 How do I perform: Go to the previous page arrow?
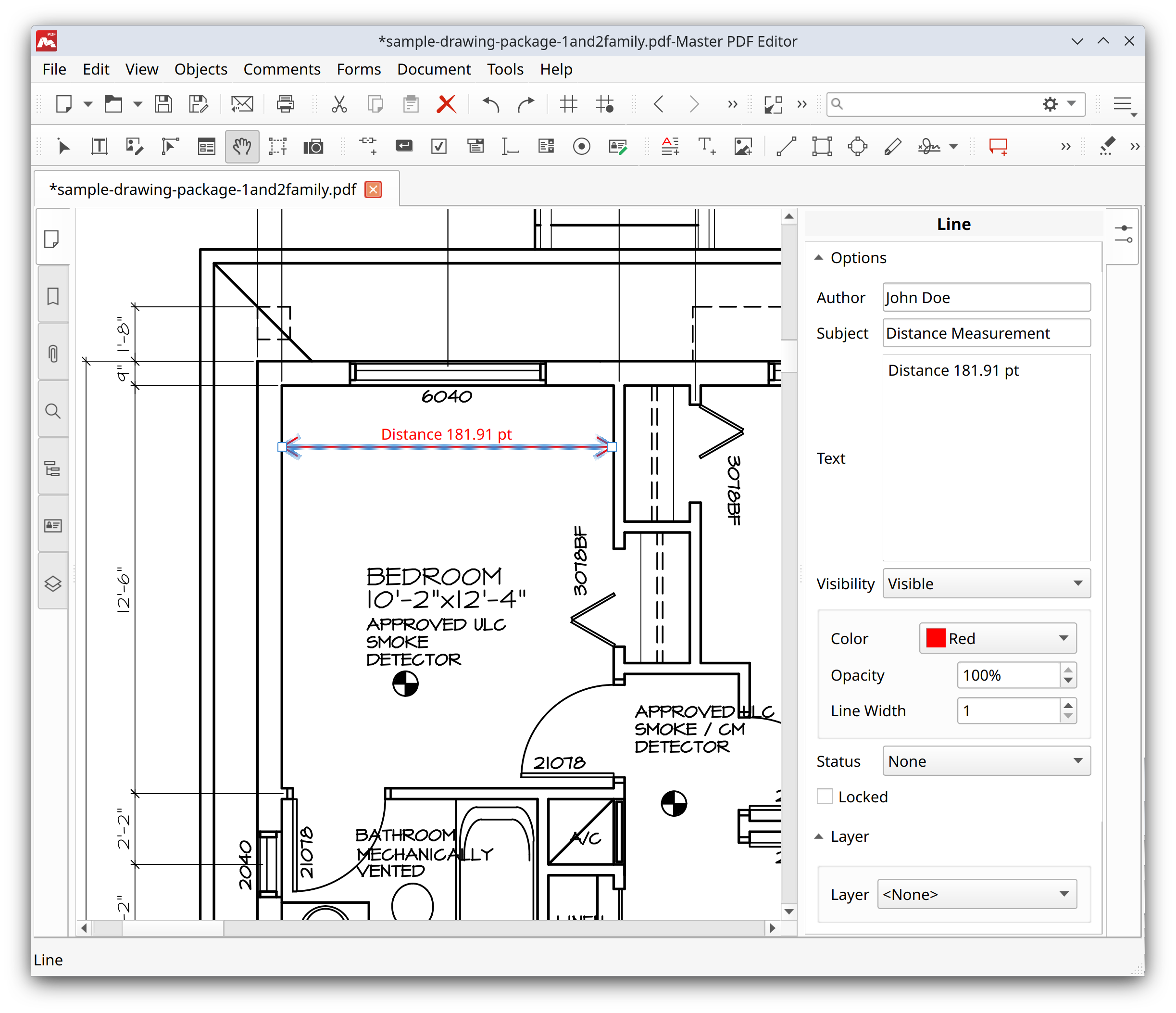[x=659, y=104]
